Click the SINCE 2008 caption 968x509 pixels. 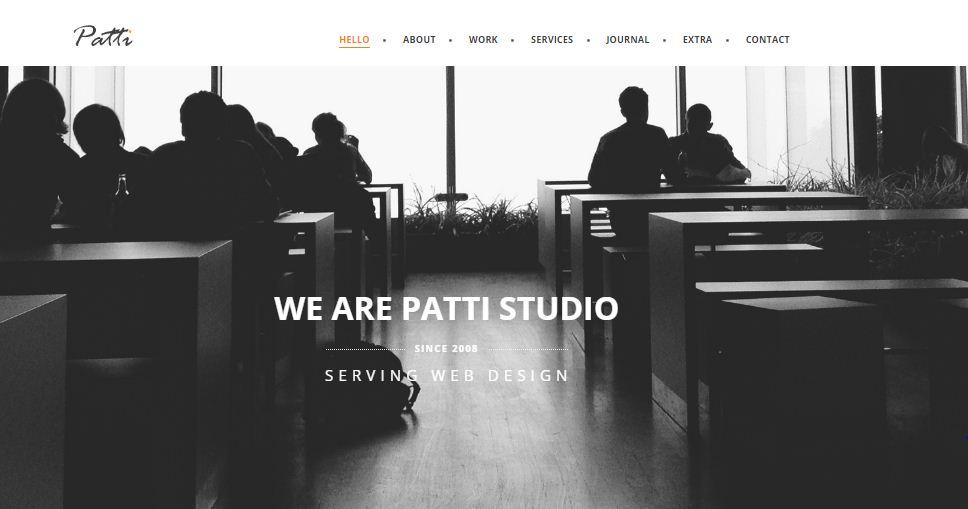(x=446, y=349)
